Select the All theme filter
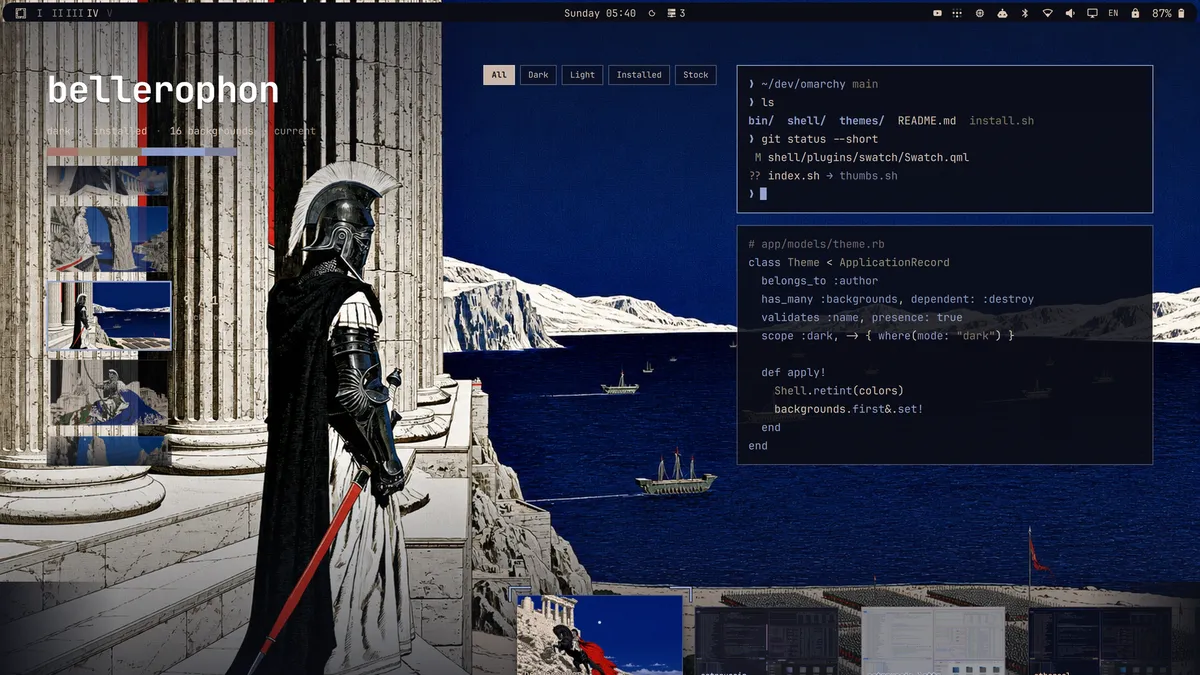Screen dimensions: 1200x675 [x=499, y=75]
